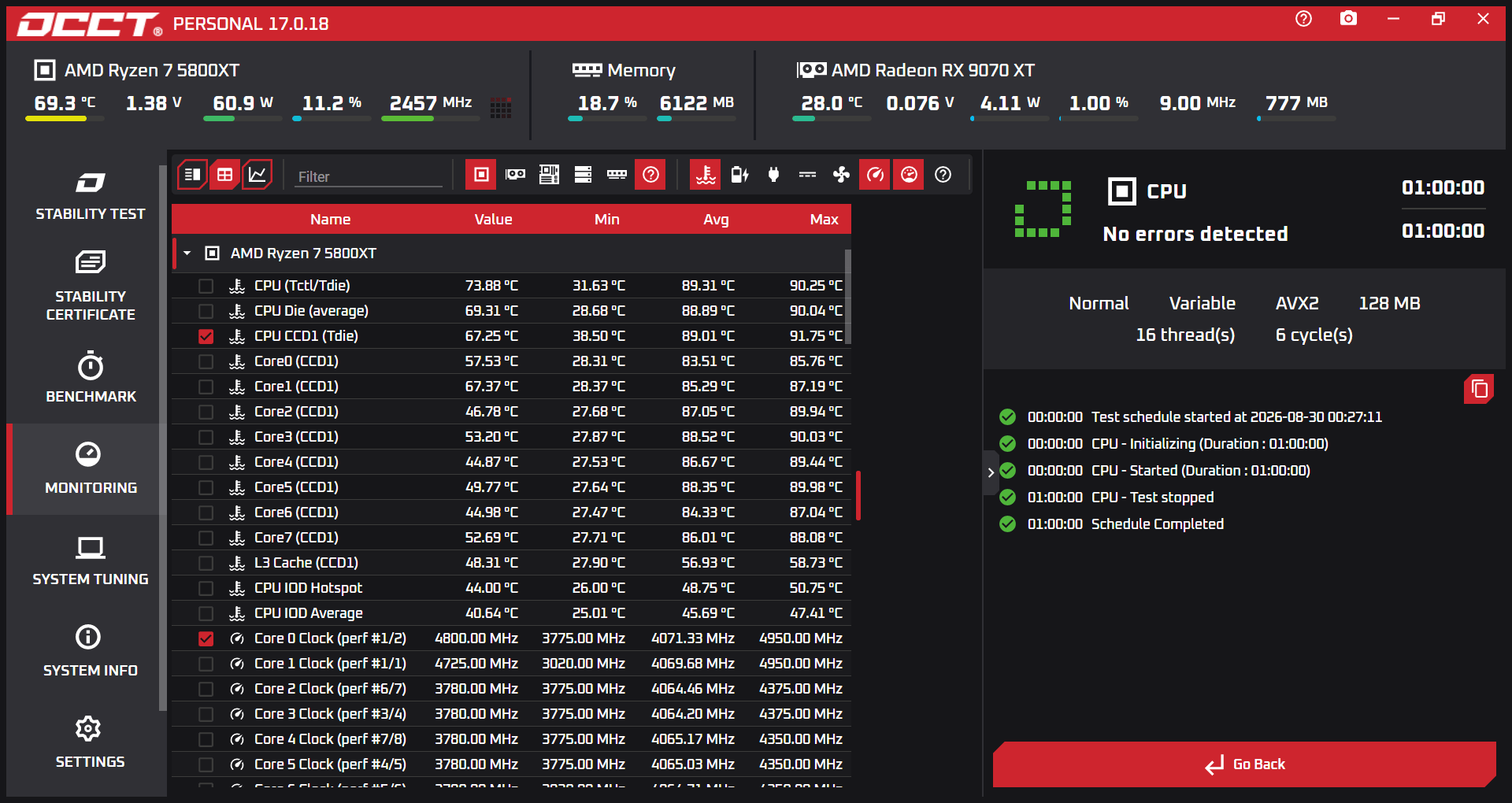Click the Core 1 Clock value 4725.00 MHz
Image resolution: width=1512 pixels, height=803 pixels.
[476, 664]
